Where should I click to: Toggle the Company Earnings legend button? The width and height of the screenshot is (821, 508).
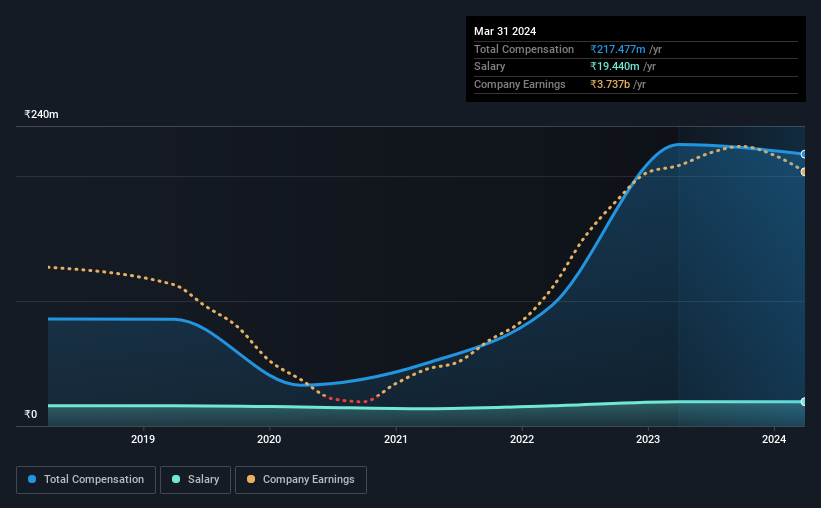(x=301, y=480)
